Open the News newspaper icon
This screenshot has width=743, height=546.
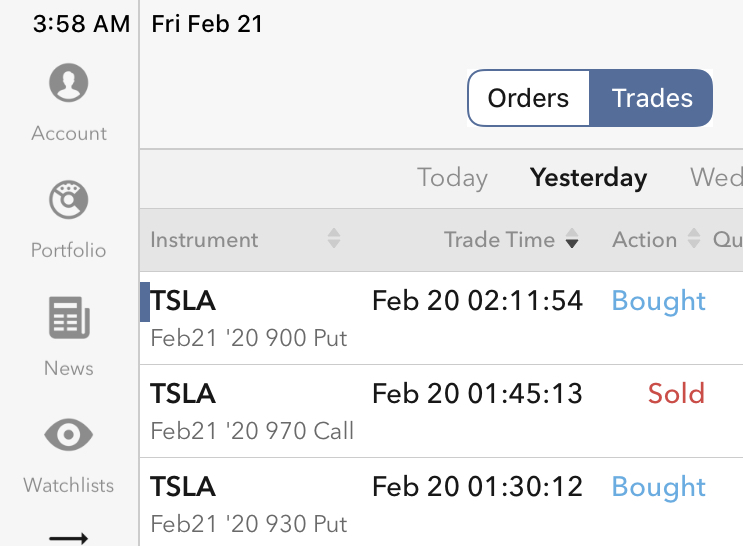[68, 319]
